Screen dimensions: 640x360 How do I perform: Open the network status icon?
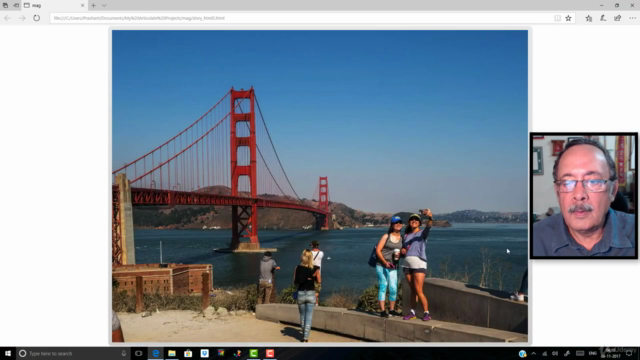[544, 353]
